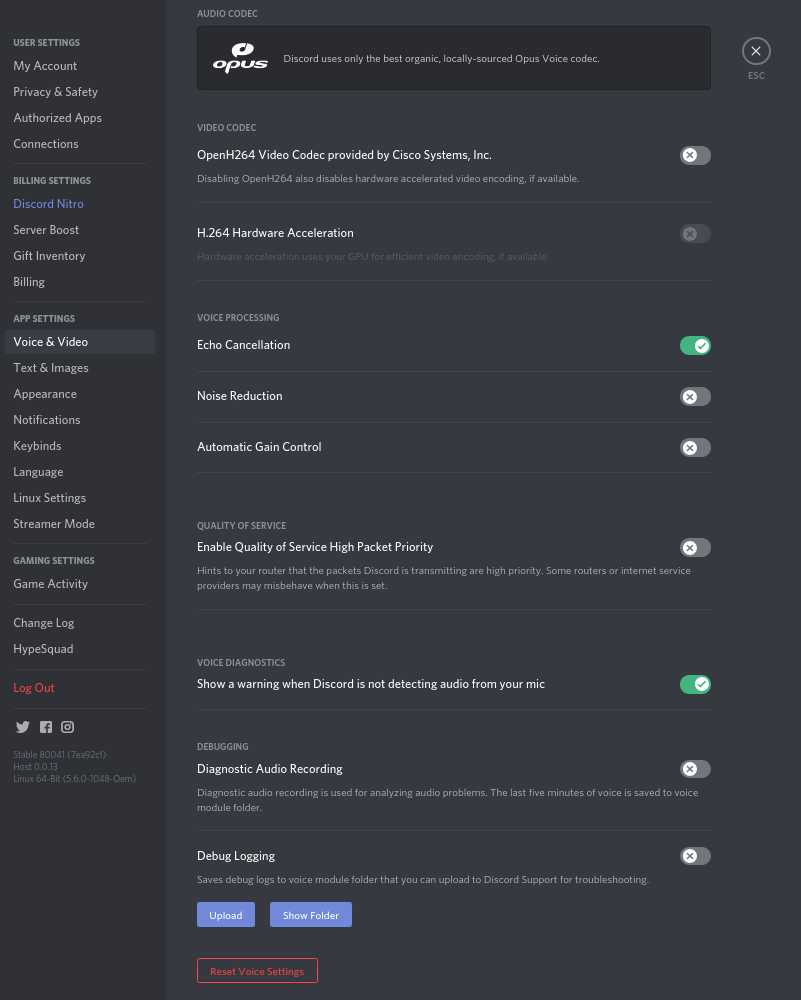Go to Text & Images settings
The width and height of the screenshot is (801, 1000).
coord(51,368)
